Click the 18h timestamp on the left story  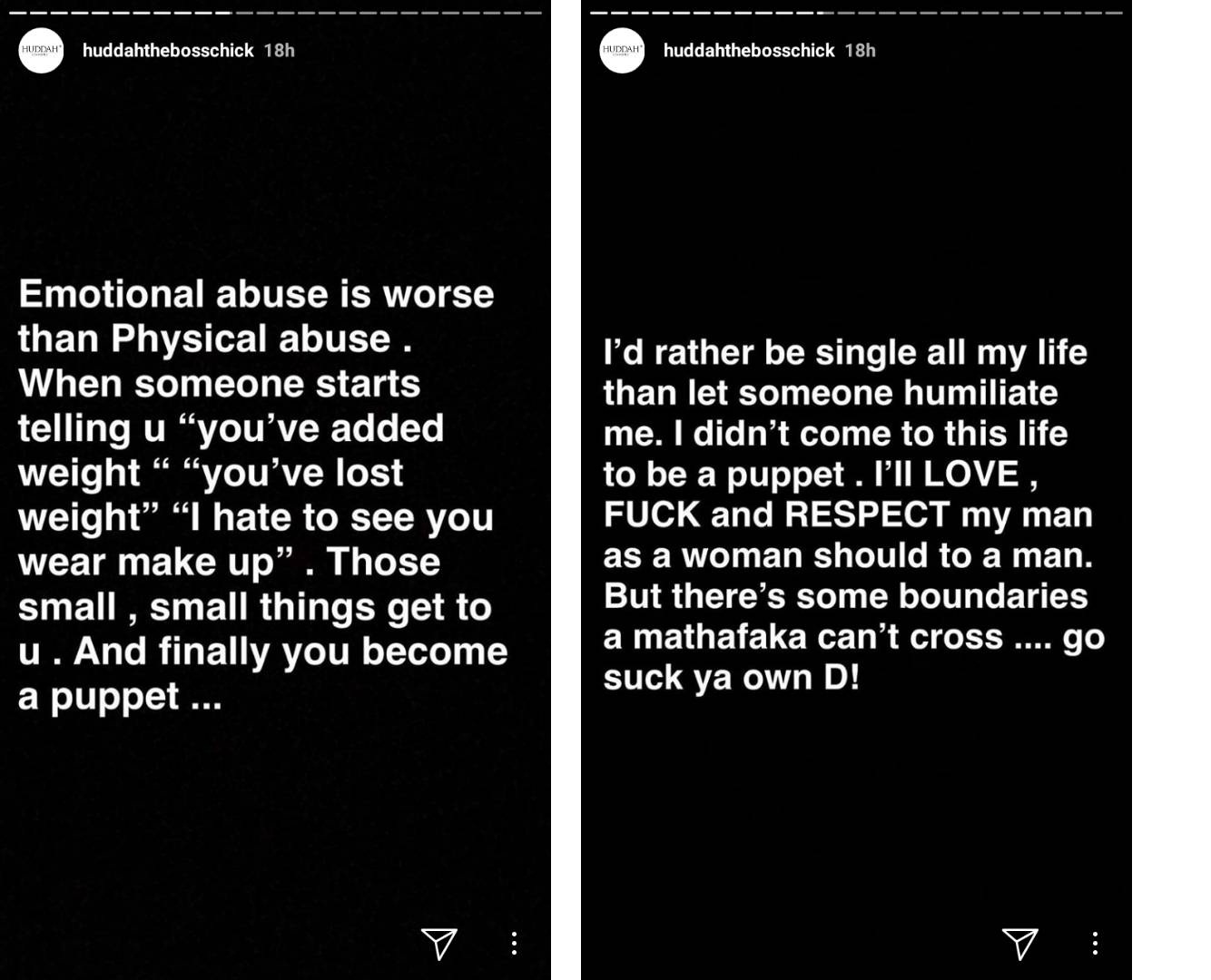click(x=280, y=51)
